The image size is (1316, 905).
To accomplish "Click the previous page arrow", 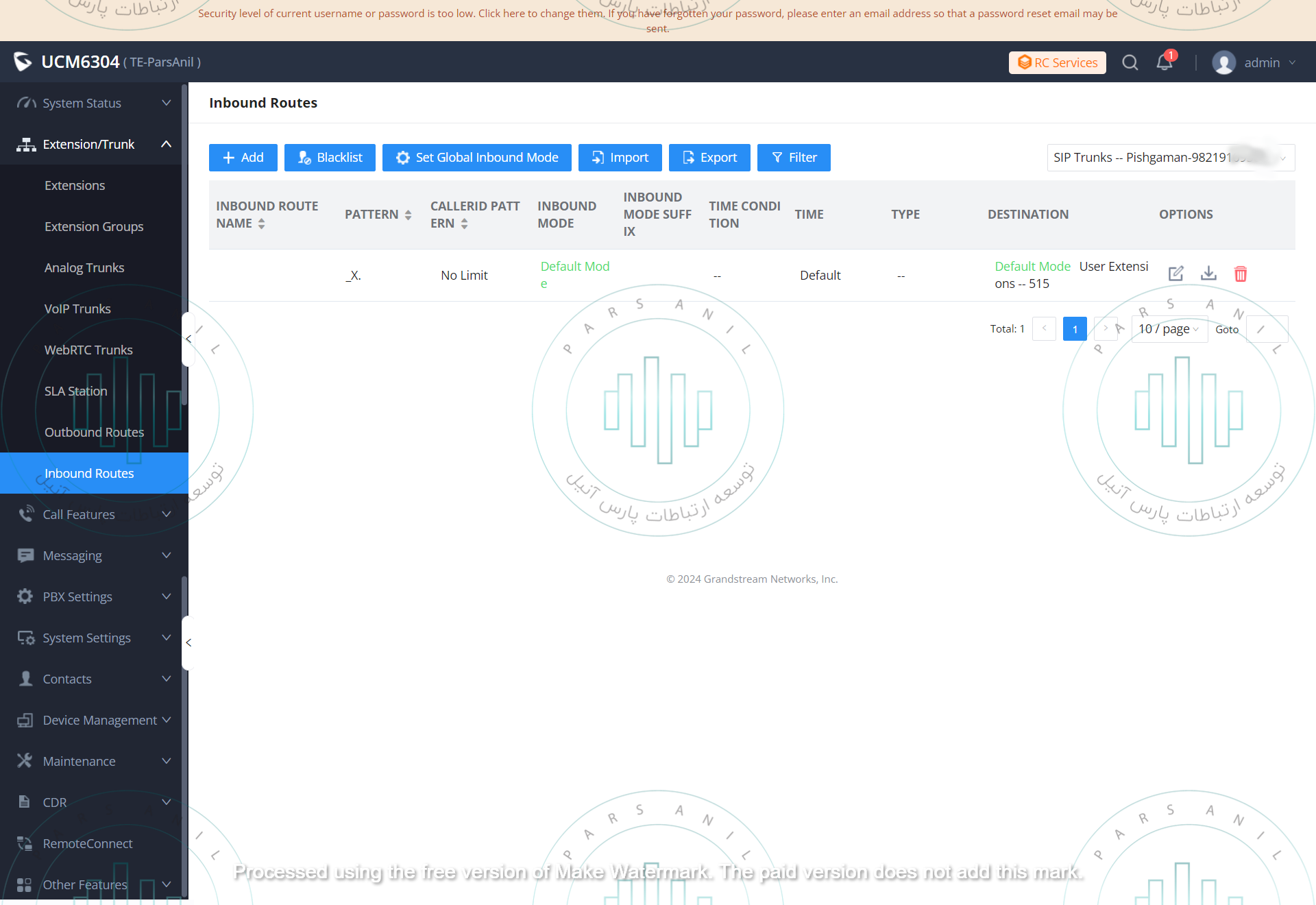I will point(1044,329).
